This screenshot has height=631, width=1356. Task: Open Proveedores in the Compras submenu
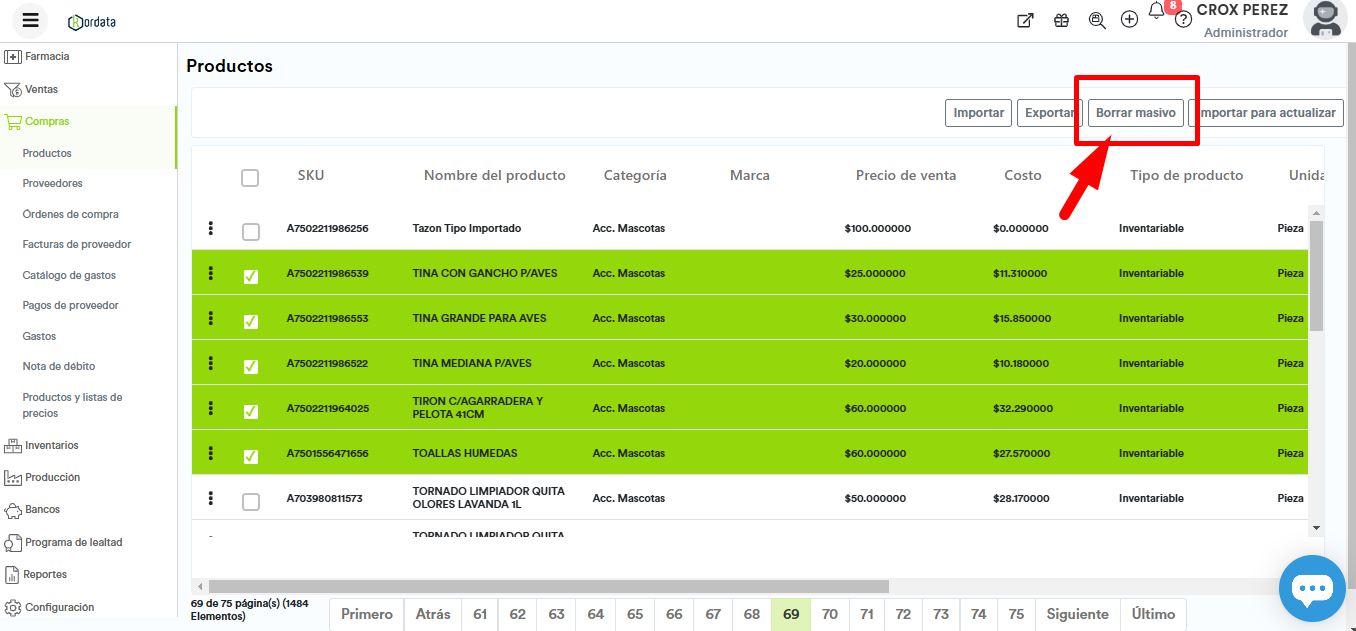52,183
